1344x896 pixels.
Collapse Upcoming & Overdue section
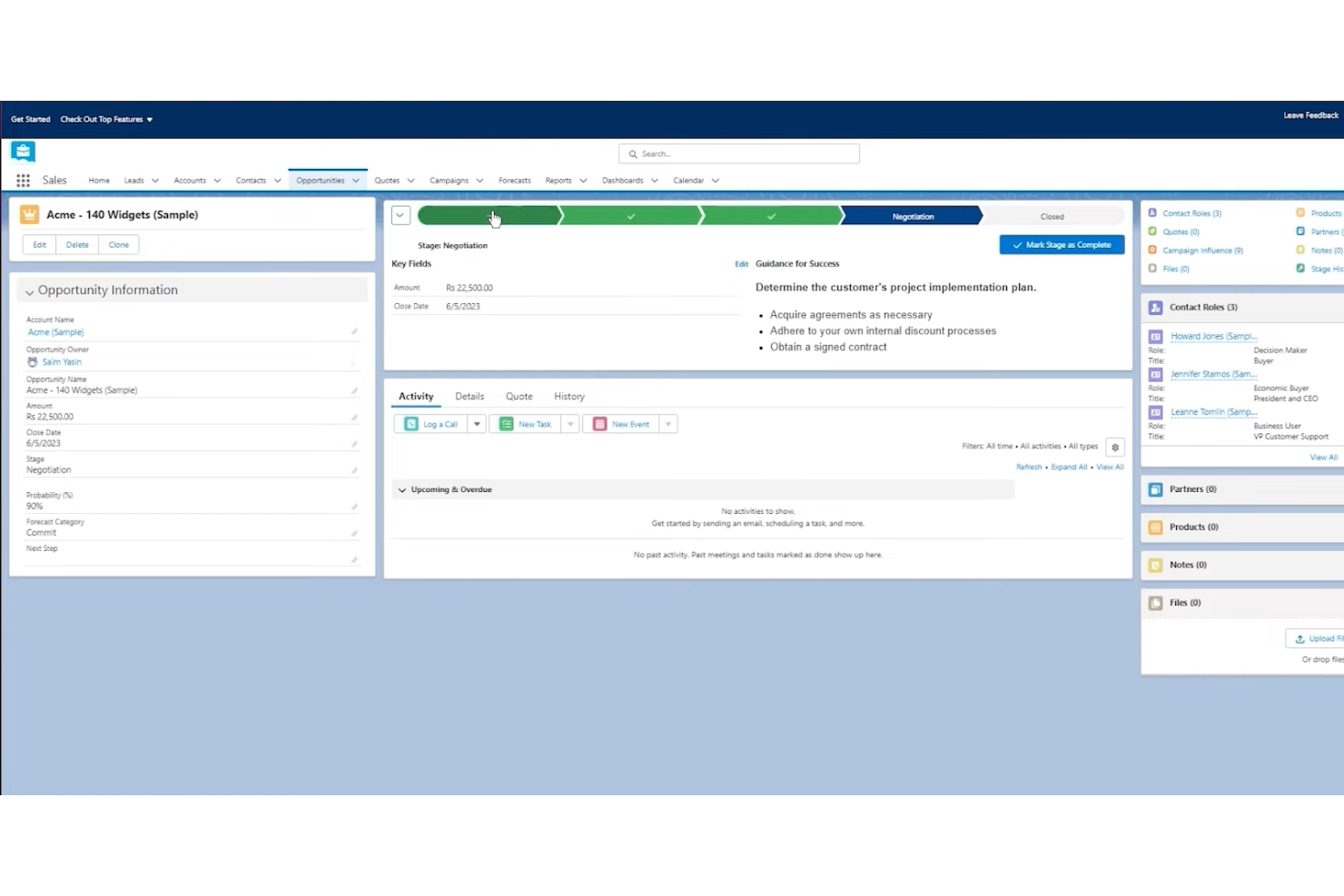pyautogui.click(x=402, y=490)
